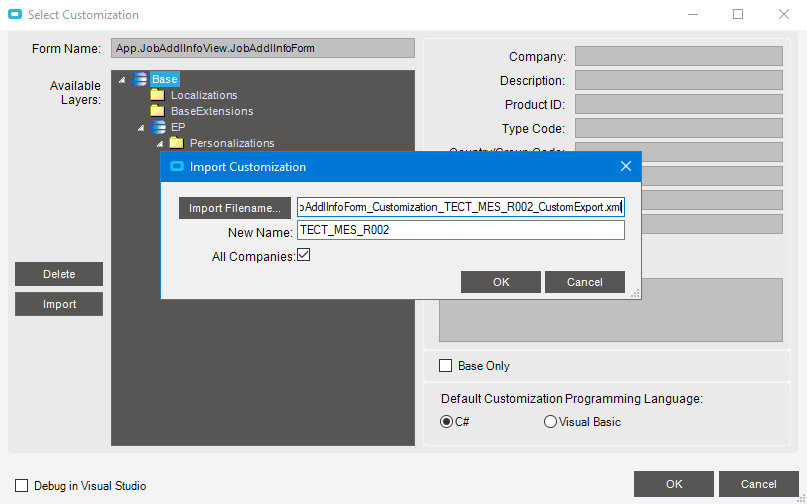Select the C# radio button
The width and height of the screenshot is (807, 504).
pyautogui.click(x=446, y=422)
